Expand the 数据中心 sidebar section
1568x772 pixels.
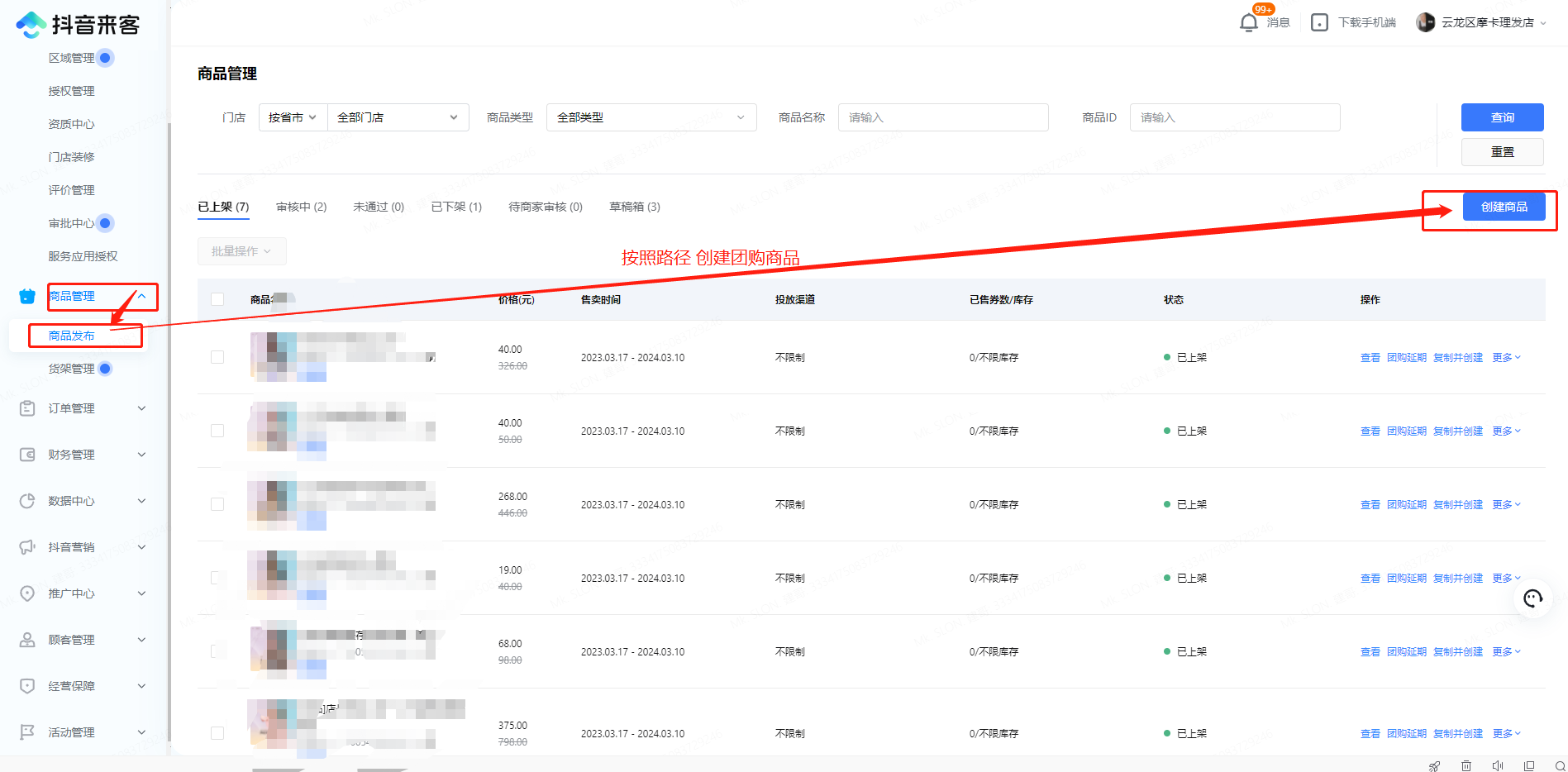141,501
